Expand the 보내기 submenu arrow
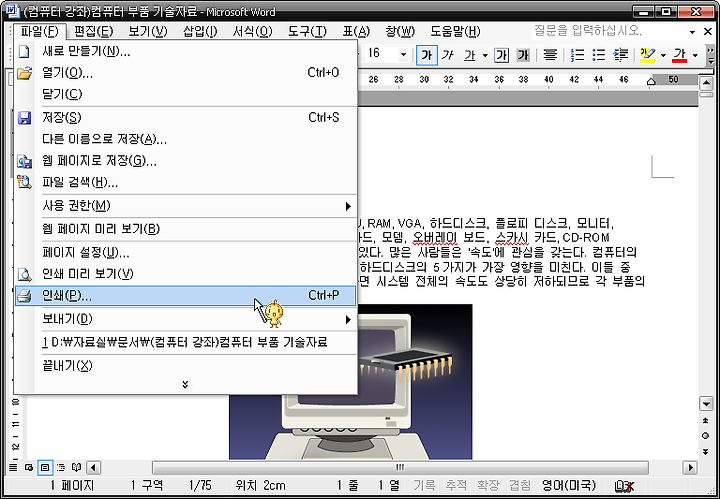 coord(349,320)
